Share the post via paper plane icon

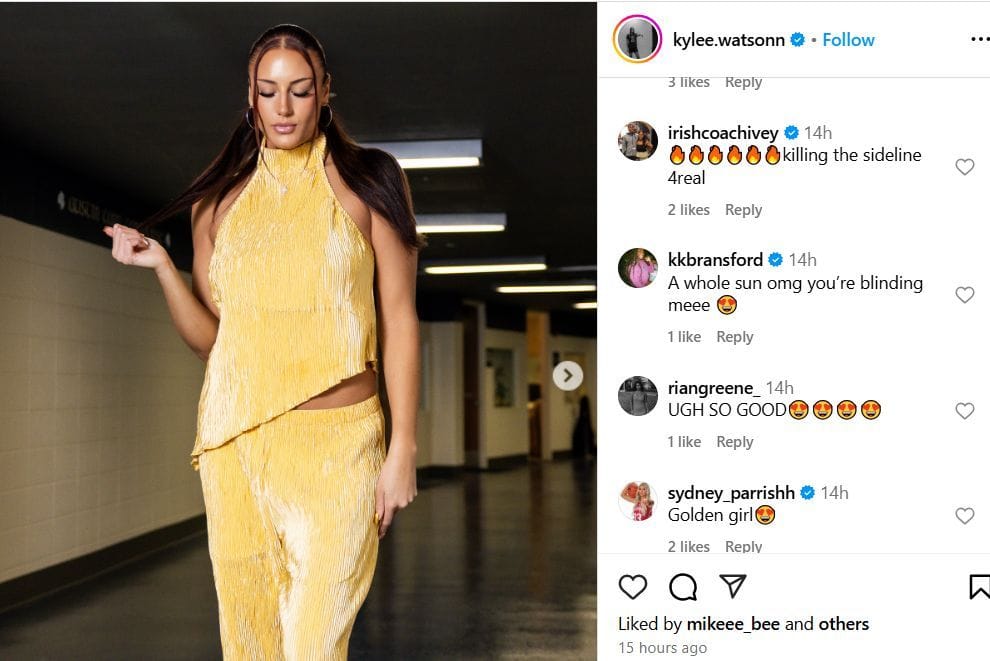pos(733,586)
